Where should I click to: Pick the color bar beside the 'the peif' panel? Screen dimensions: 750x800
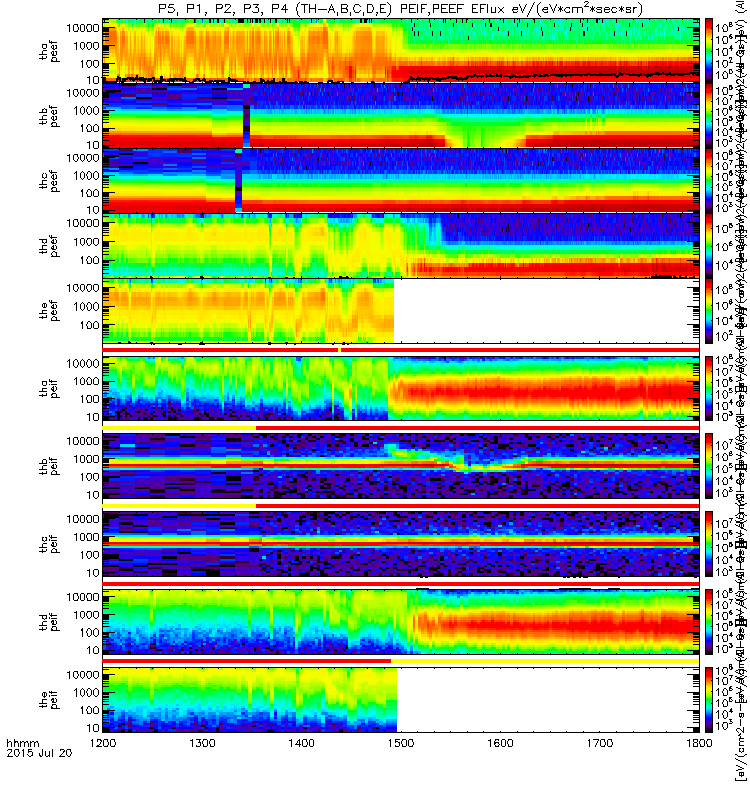pos(709,699)
